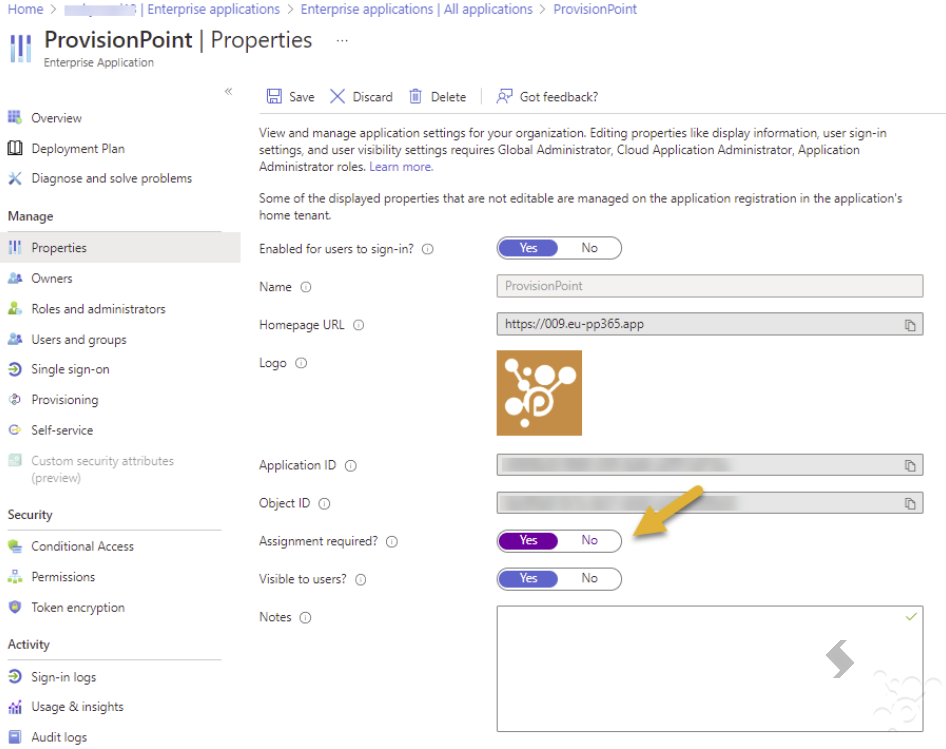Set Enabled for users to sign-in to No
The width and height of the screenshot is (946, 749).
(589, 248)
